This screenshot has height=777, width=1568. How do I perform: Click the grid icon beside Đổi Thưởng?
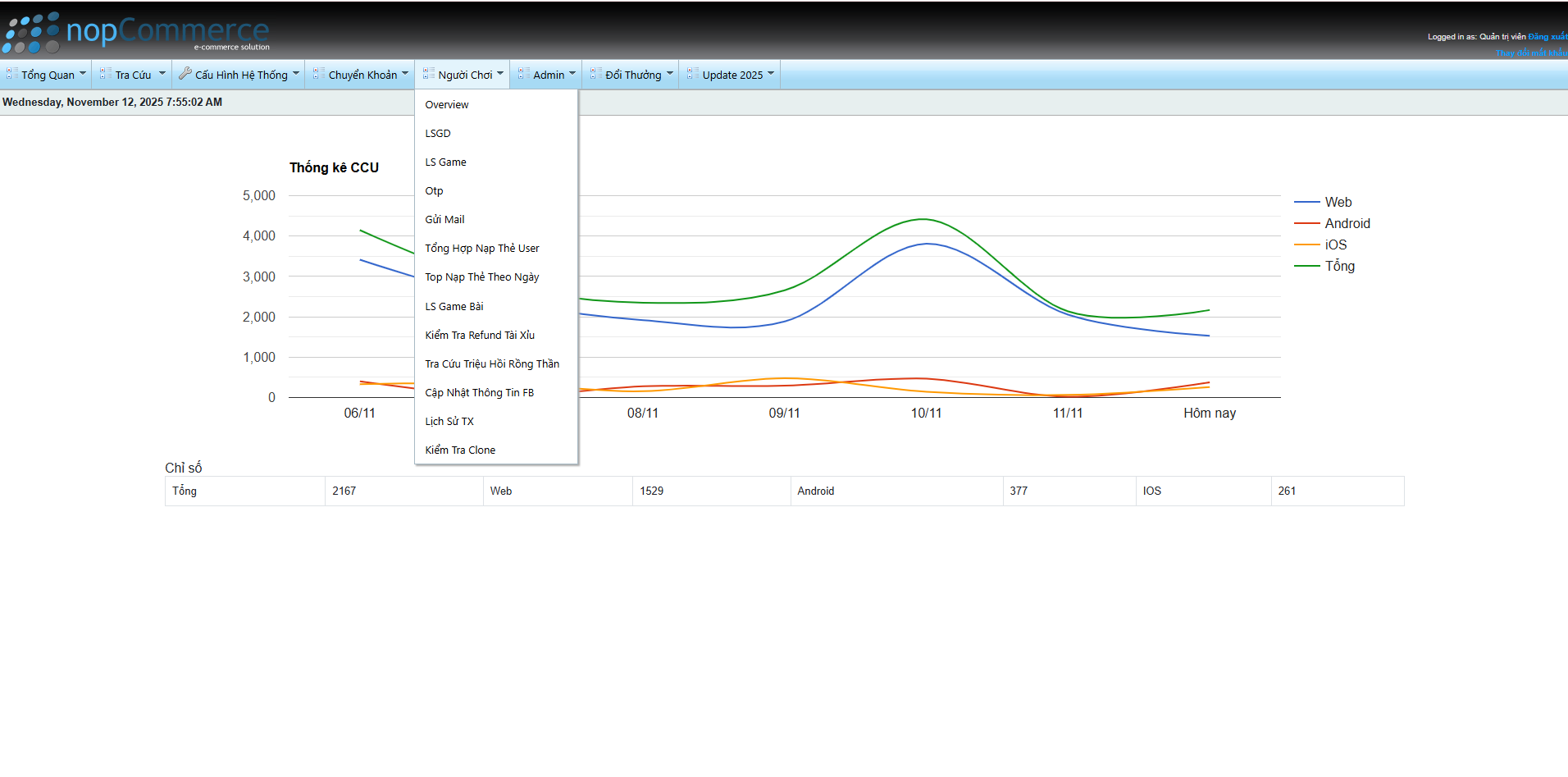coord(596,74)
